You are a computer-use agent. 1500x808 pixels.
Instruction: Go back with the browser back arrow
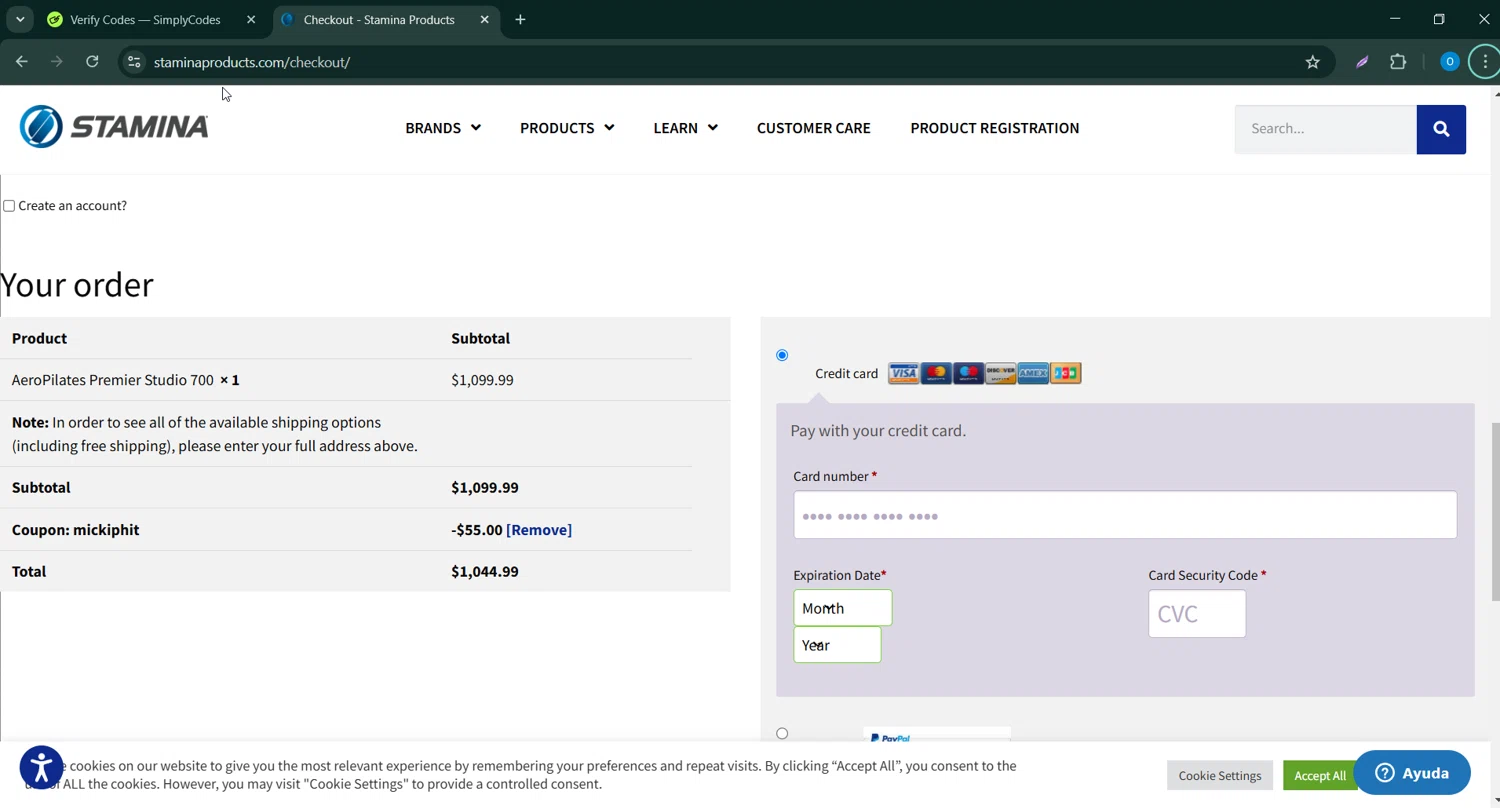[22, 62]
